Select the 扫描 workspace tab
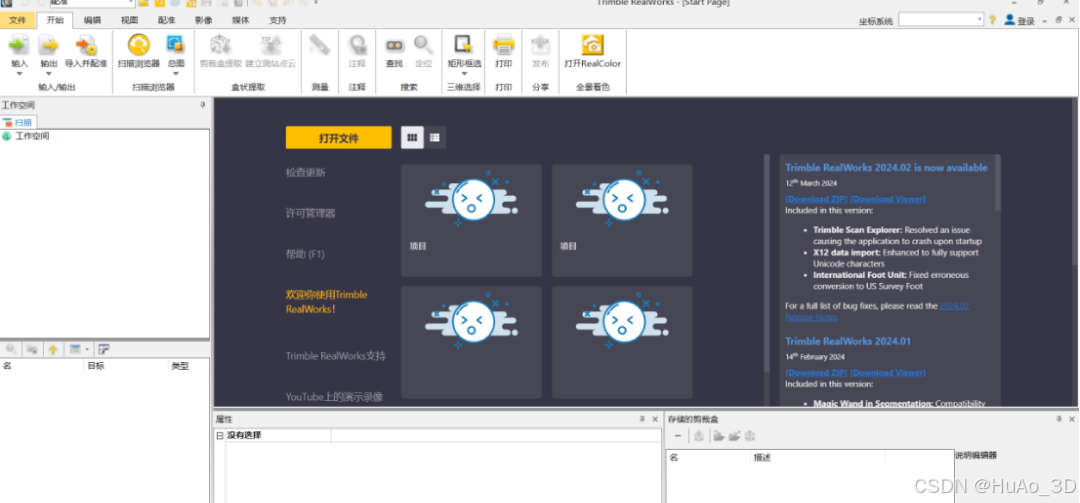The width and height of the screenshot is (1080, 503). click(17, 122)
